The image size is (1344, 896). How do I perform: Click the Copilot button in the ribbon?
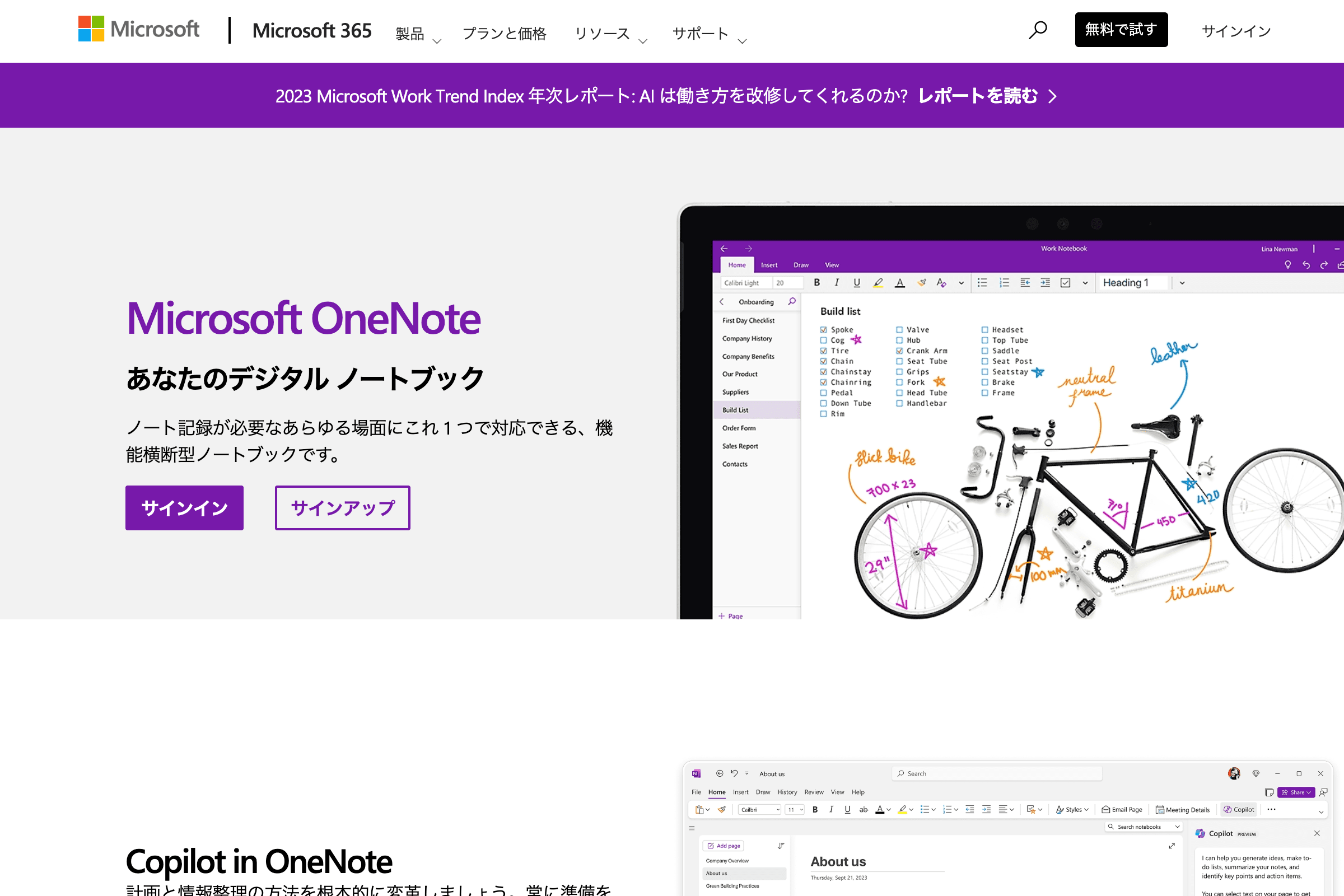click(1238, 809)
